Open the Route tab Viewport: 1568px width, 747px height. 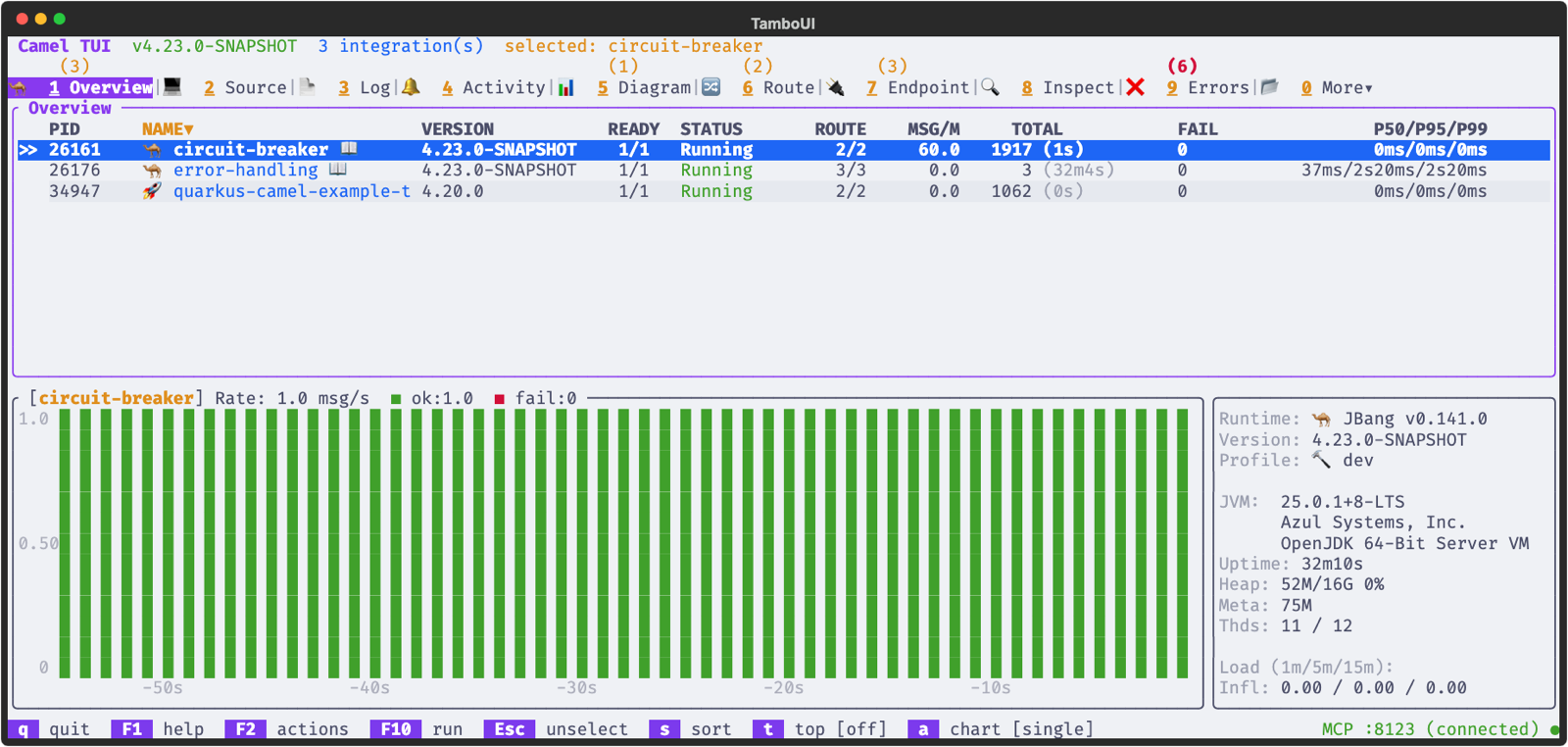(778, 87)
